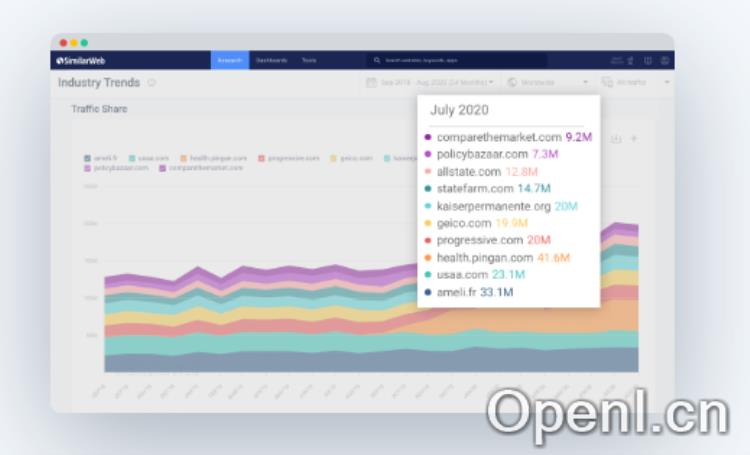Click policybazaar.com 7.3M in the tooltip

pos(491,154)
